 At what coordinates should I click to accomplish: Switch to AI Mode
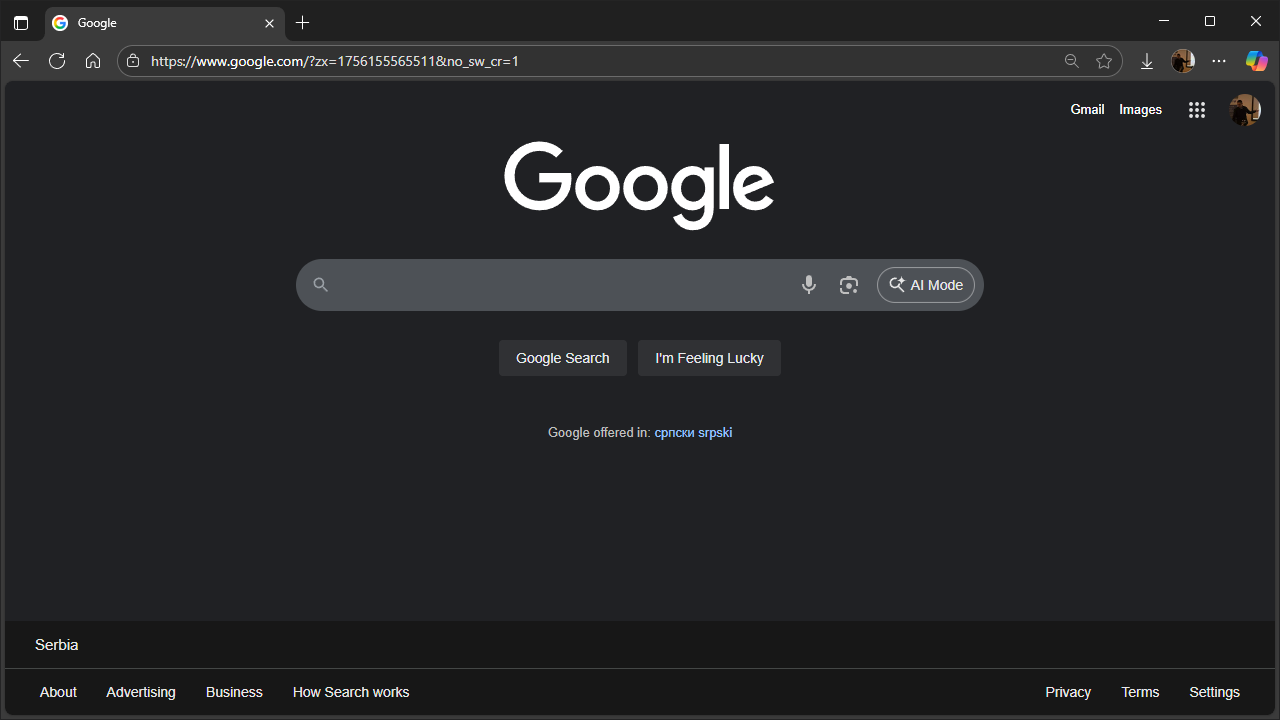pyautogui.click(x=926, y=285)
